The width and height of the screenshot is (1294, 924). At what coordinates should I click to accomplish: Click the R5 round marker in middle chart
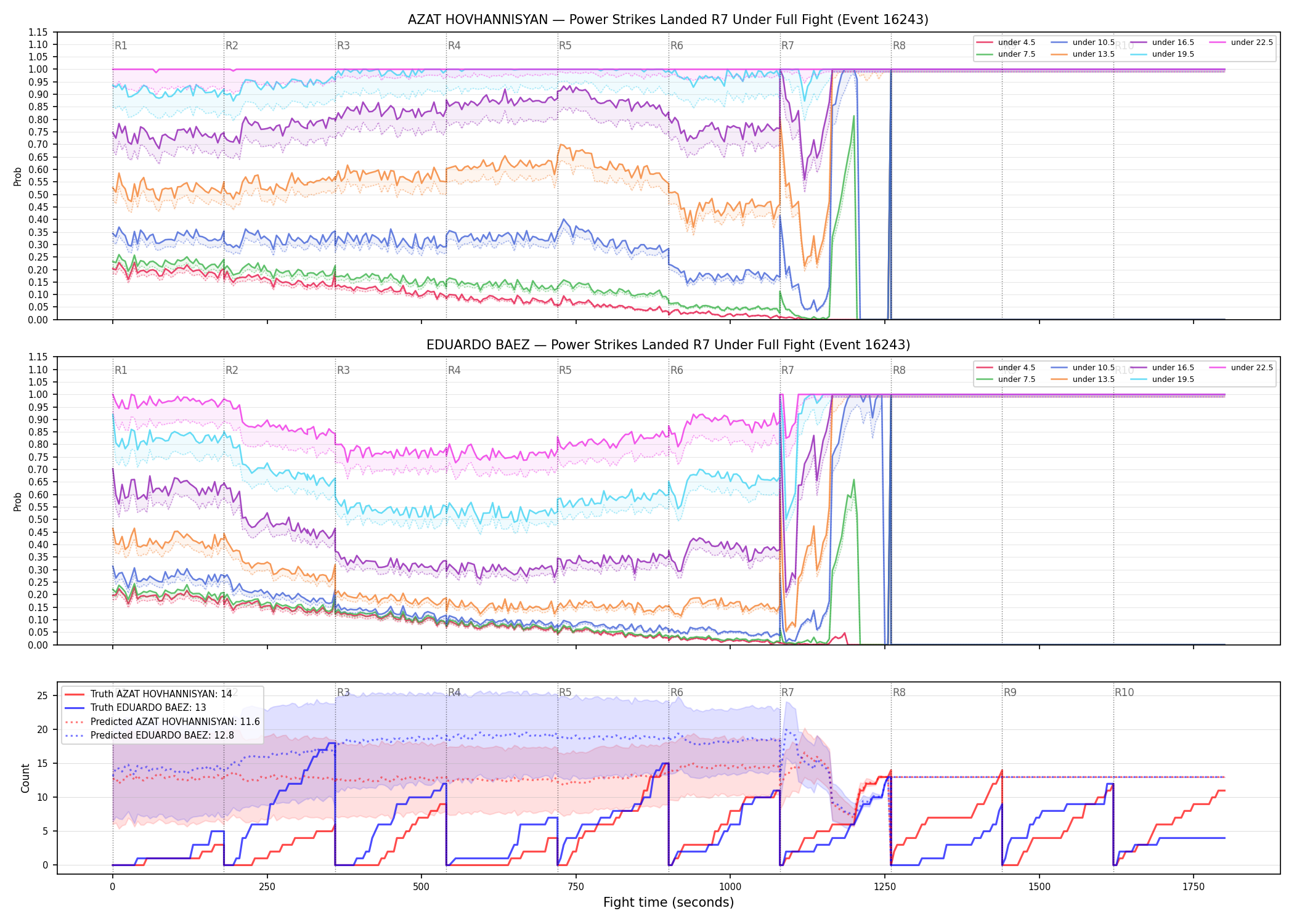[565, 370]
